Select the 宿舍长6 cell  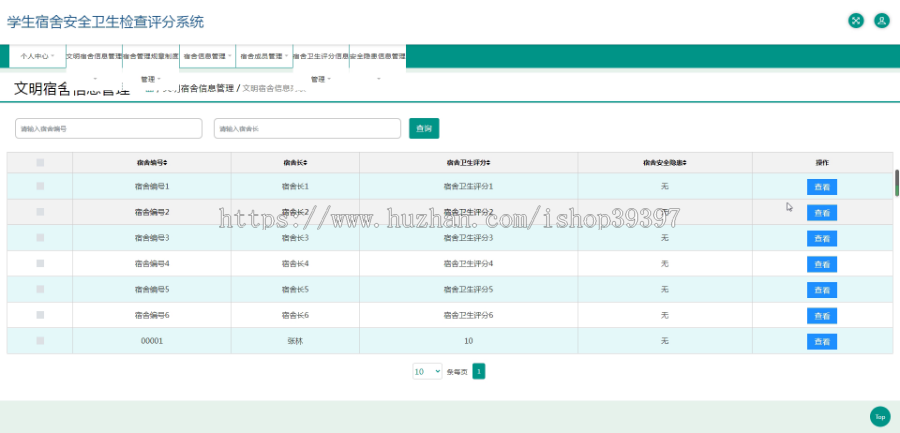point(295,315)
